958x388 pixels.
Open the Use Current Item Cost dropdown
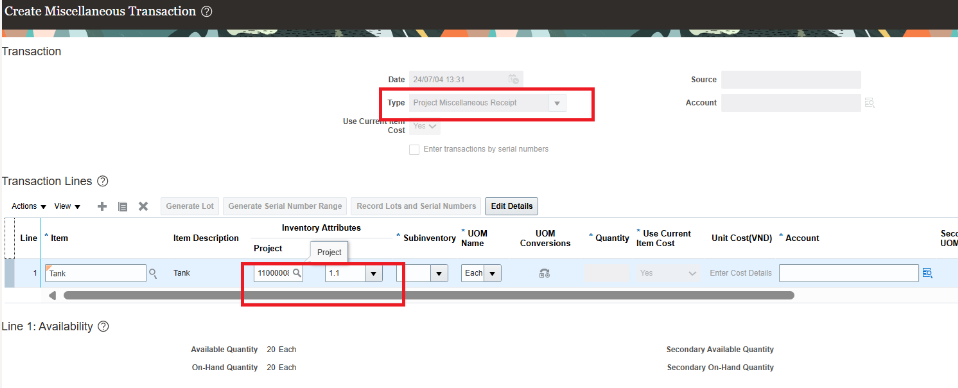pos(425,126)
